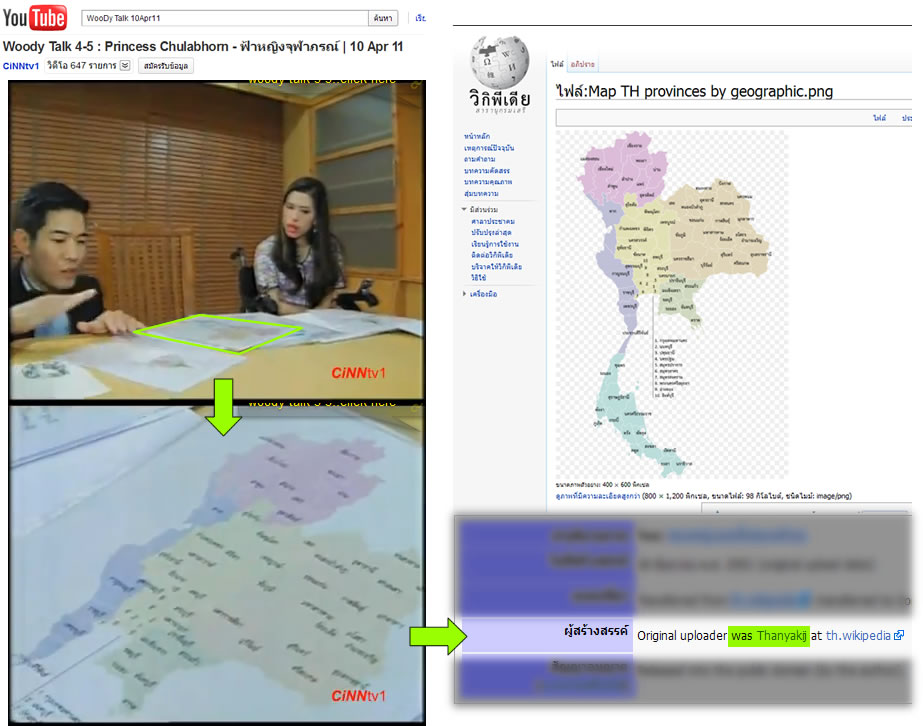Open the ศาลาประชาคม sidebar link

tap(493, 221)
